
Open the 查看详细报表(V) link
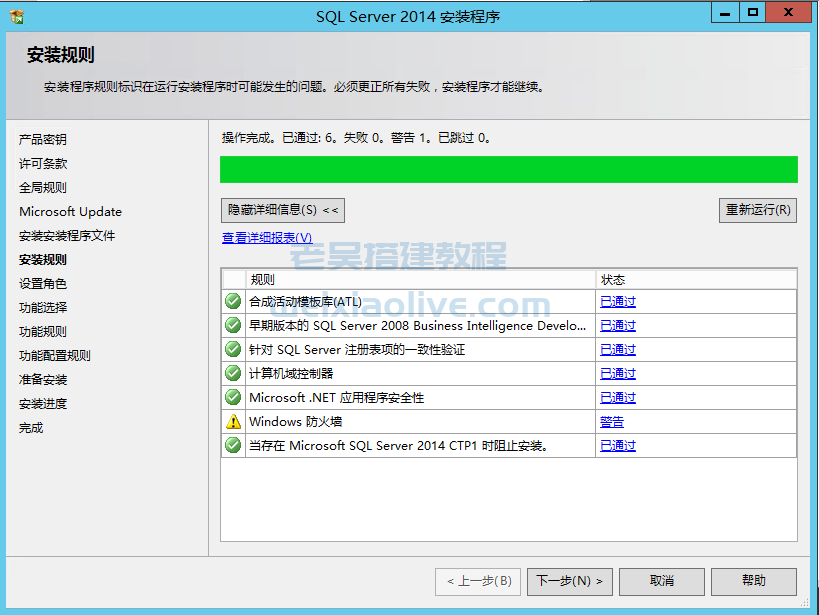click(x=267, y=238)
